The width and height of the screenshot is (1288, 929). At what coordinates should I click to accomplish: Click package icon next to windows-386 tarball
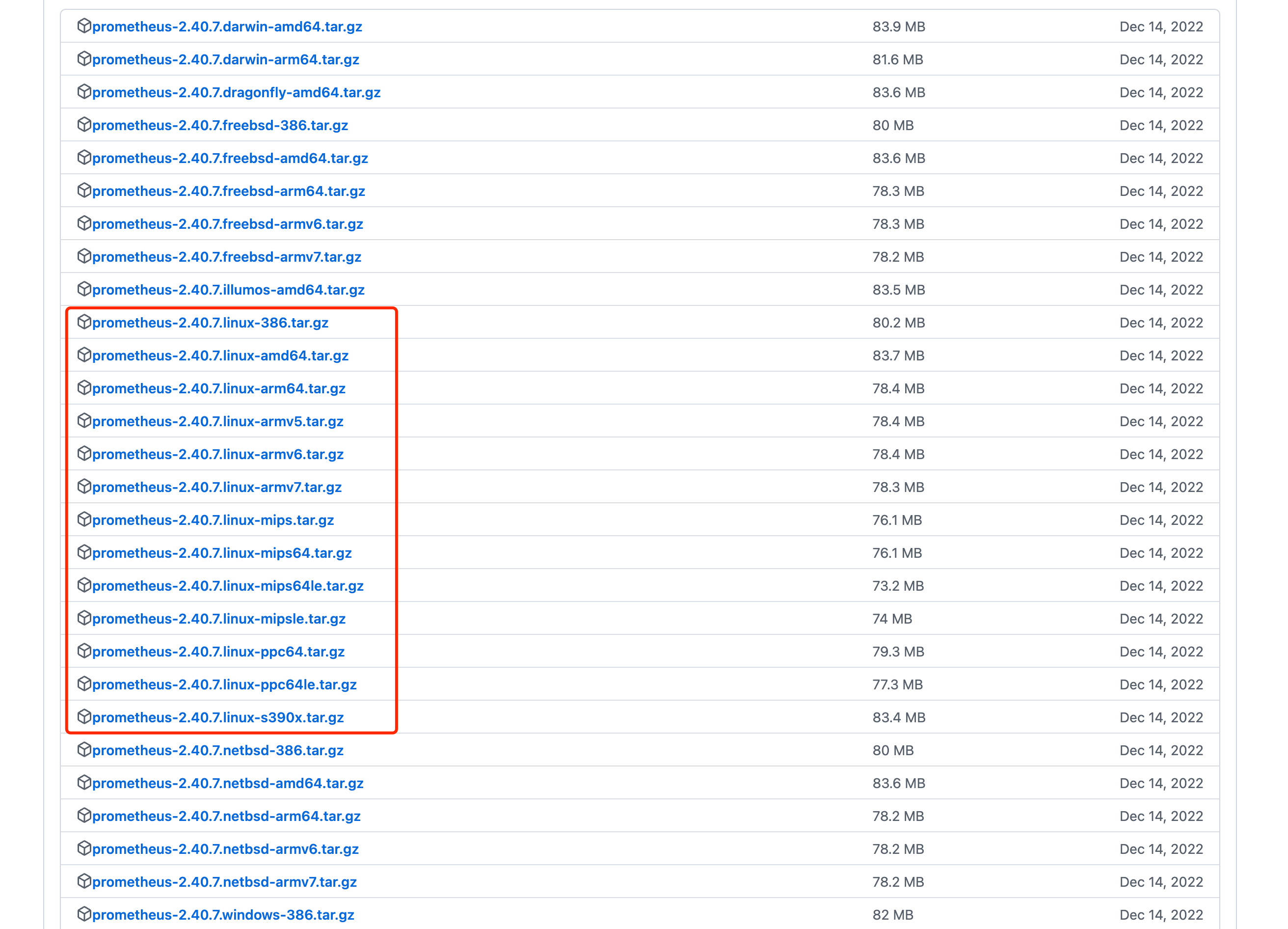click(84, 914)
